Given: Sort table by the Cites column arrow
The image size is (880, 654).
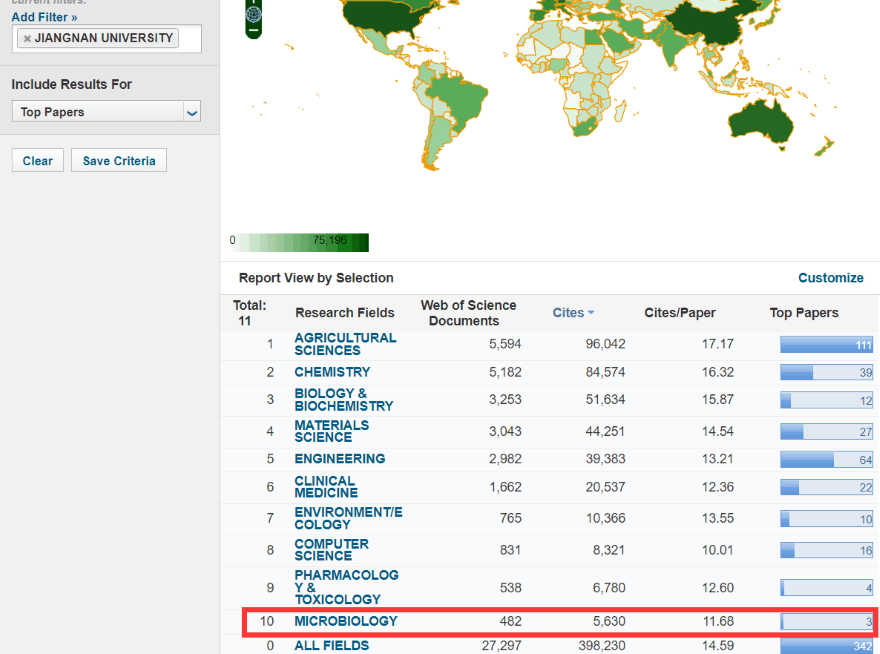Looking at the screenshot, I should click(x=591, y=313).
